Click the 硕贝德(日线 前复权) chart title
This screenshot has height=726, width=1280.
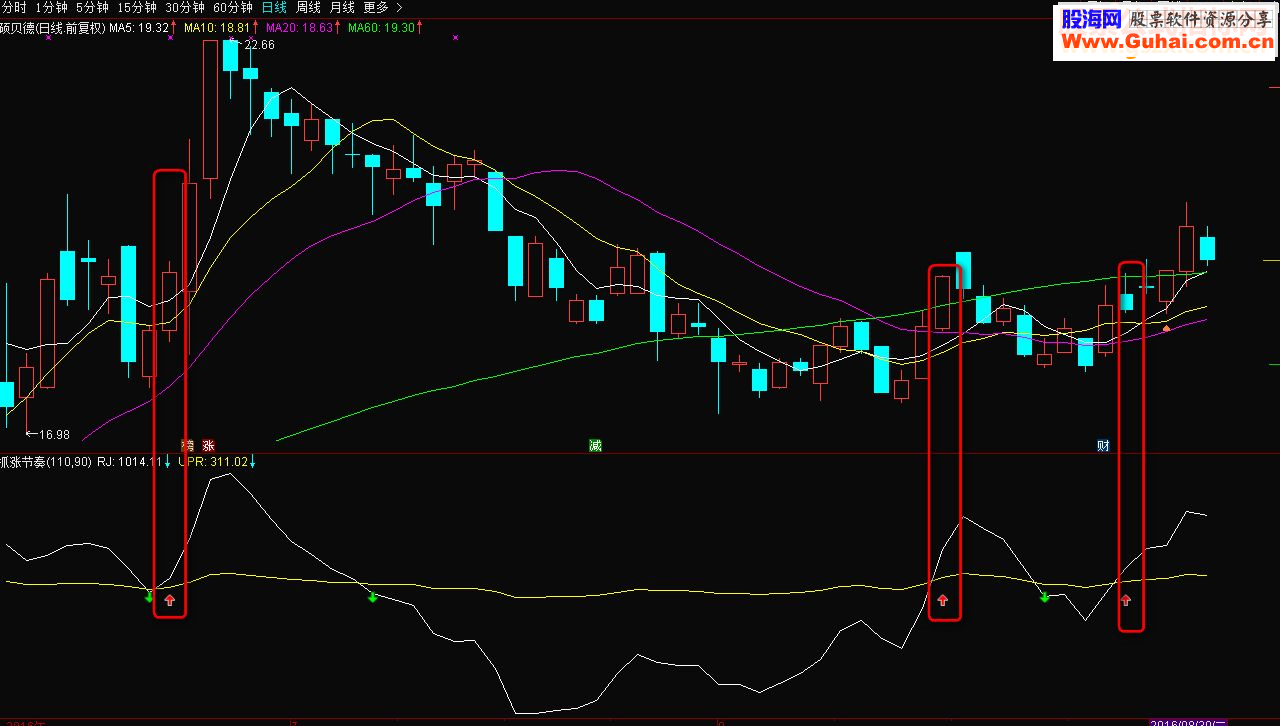coord(53,28)
